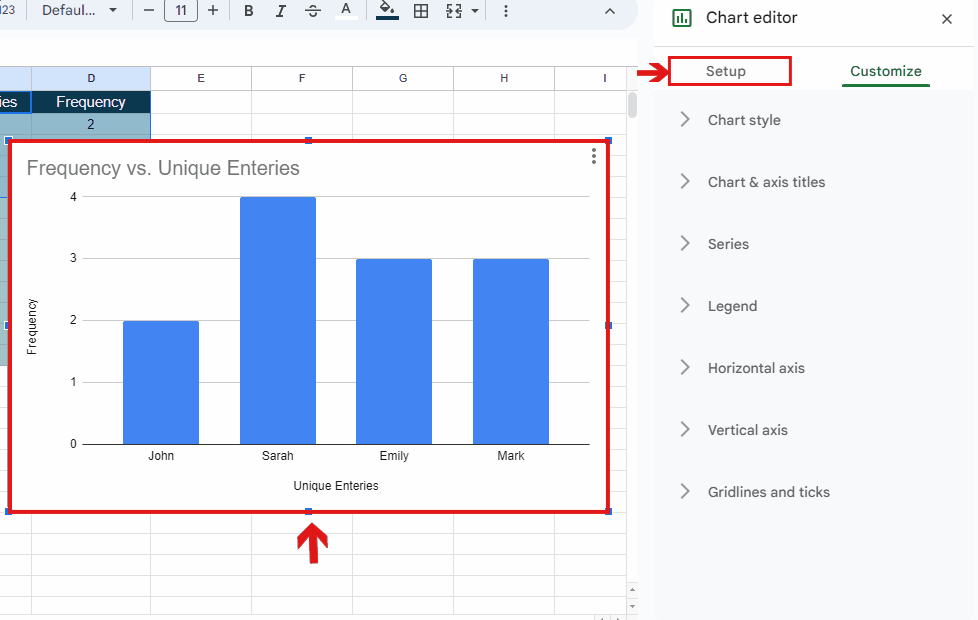Decrease font size with minus button
Viewport: 978px width, 620px height.
pyautogui.click(x=148, y=11)
